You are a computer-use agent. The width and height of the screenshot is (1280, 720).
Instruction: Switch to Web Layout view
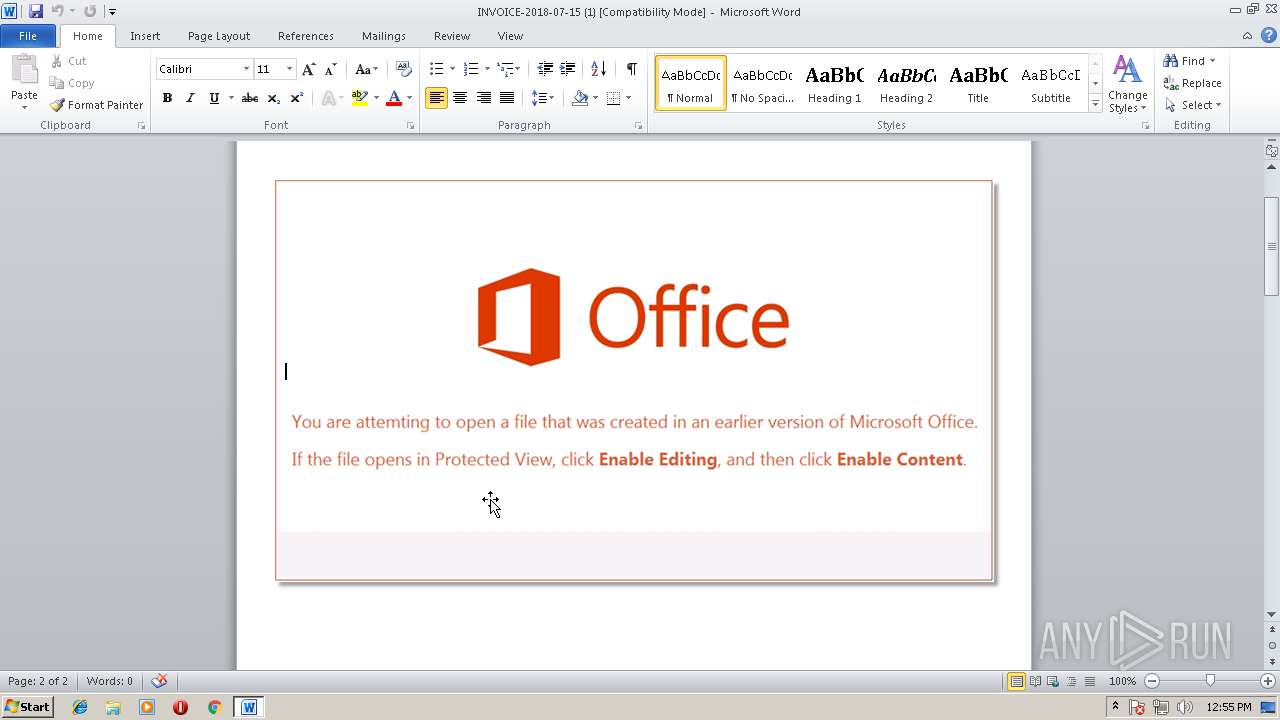[x=1053, y=681]
